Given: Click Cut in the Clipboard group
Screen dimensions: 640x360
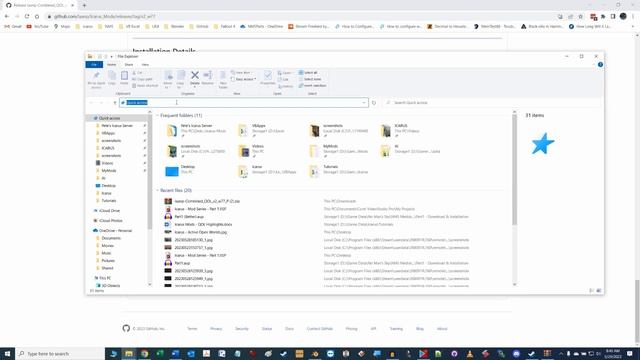Looking at the screenshot, I should [x=137, y=73].
